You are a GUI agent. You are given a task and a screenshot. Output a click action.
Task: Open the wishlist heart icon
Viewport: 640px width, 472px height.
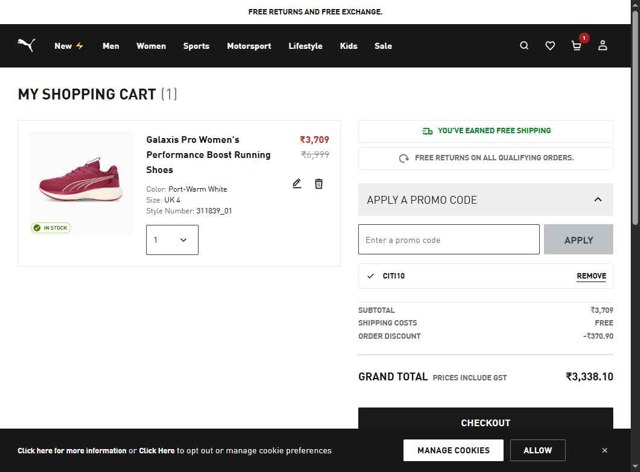coord(550,46)
